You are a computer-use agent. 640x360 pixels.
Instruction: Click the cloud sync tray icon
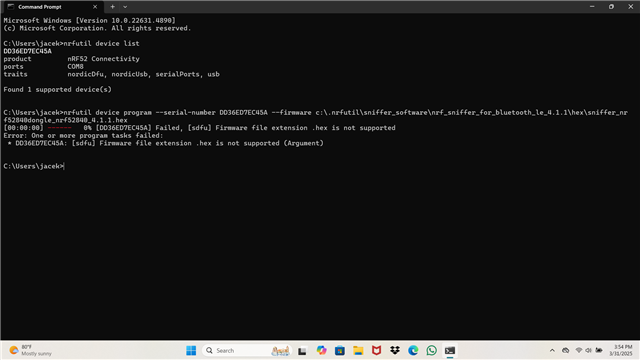565,350
